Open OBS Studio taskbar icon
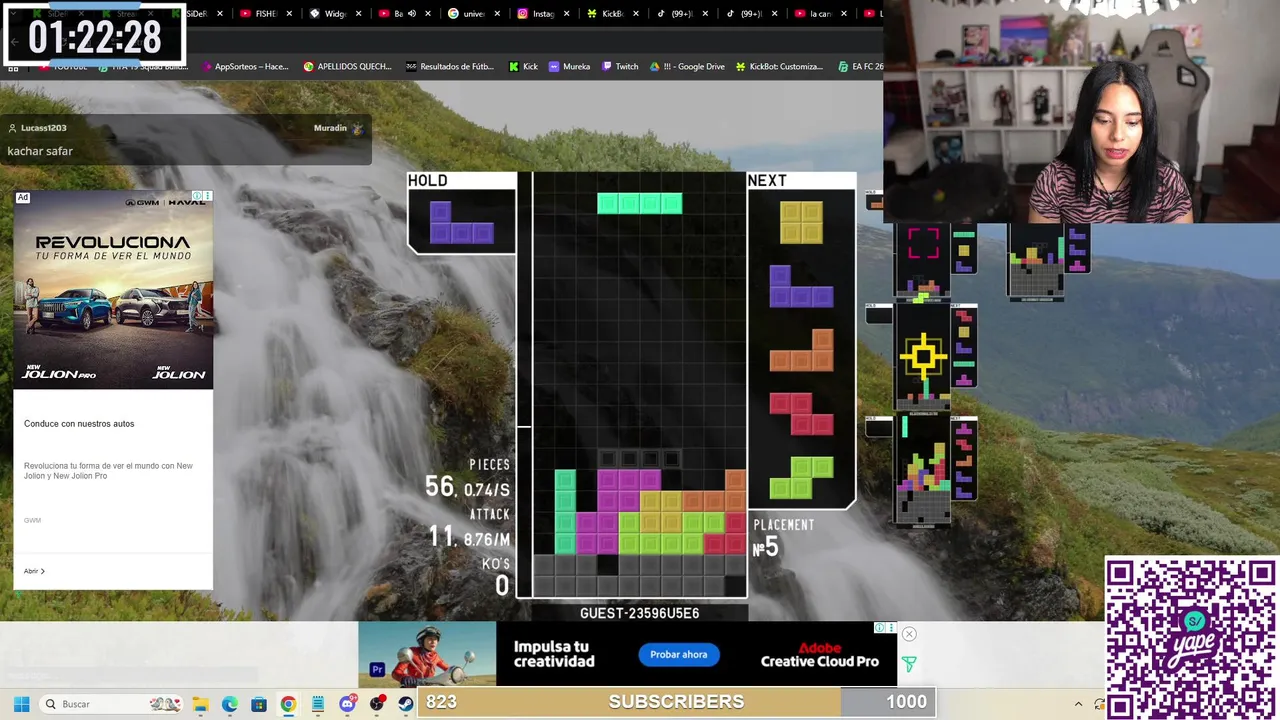The width and height of the screenshot is (1280, 720). click(x=377, y=704)
